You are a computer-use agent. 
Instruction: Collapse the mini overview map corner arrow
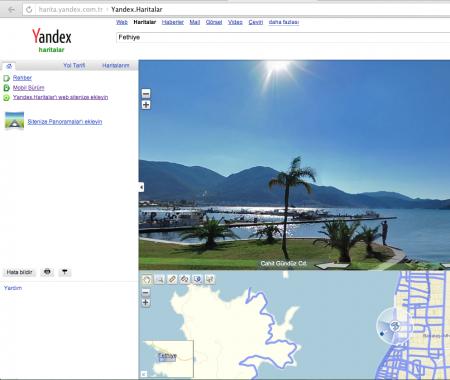coord(143,374)
